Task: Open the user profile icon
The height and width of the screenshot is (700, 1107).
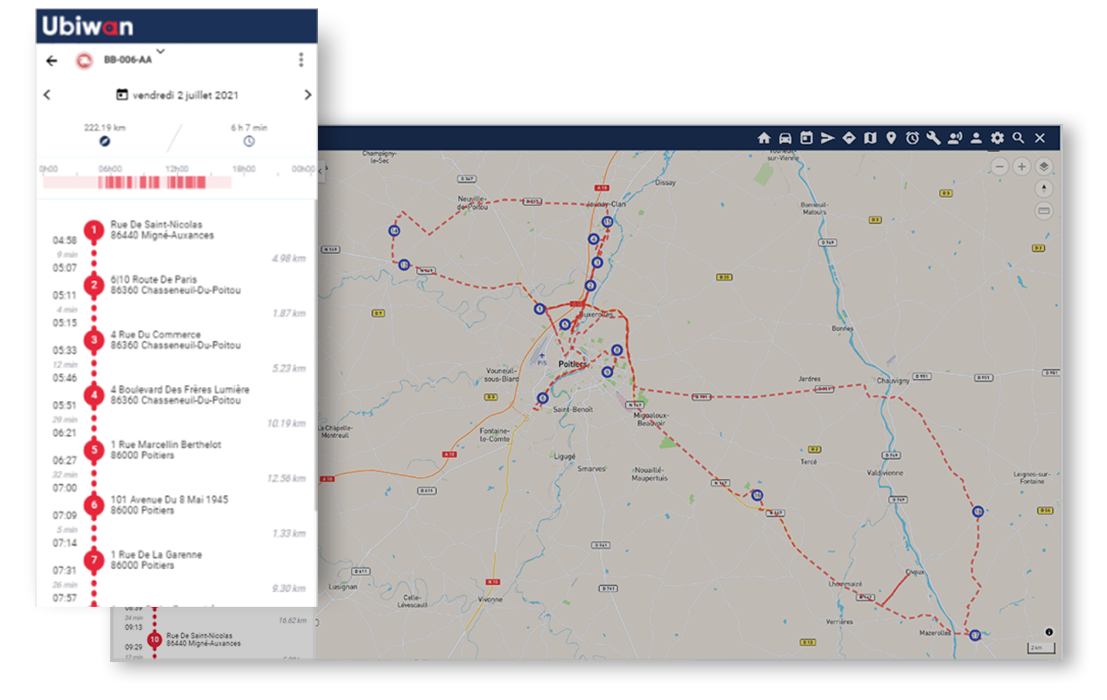Action: (976, 138)
